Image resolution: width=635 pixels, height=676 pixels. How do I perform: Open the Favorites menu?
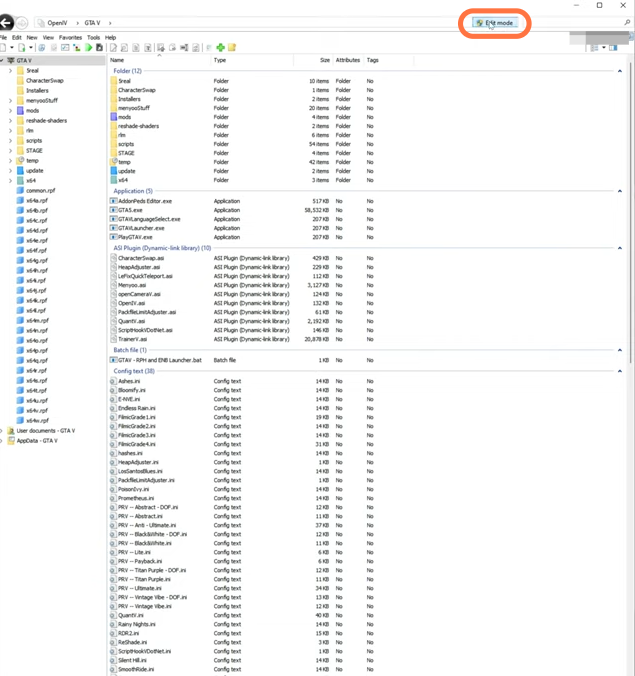tap(71, 37)
